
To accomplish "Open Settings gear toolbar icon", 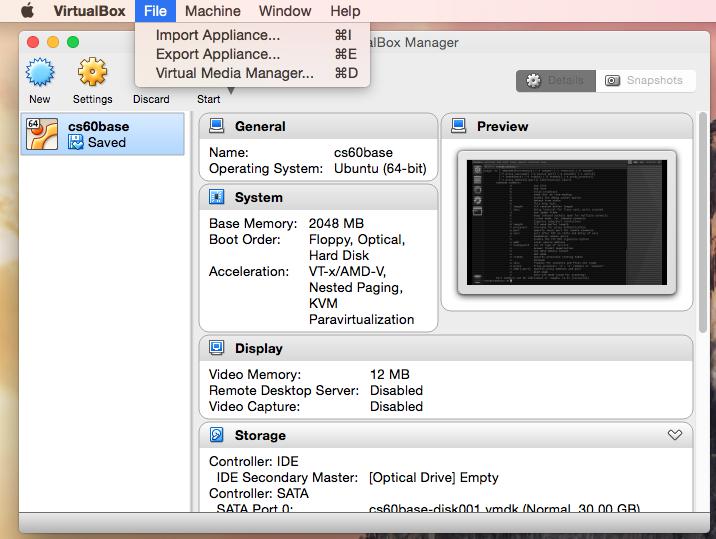I will coord(92,72).
